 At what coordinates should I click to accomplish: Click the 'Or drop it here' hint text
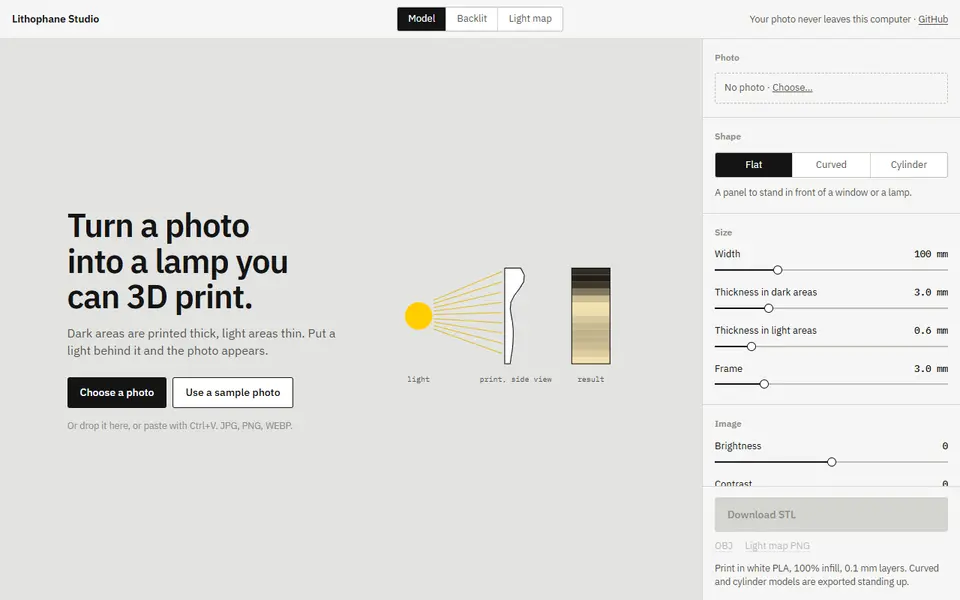180,426
